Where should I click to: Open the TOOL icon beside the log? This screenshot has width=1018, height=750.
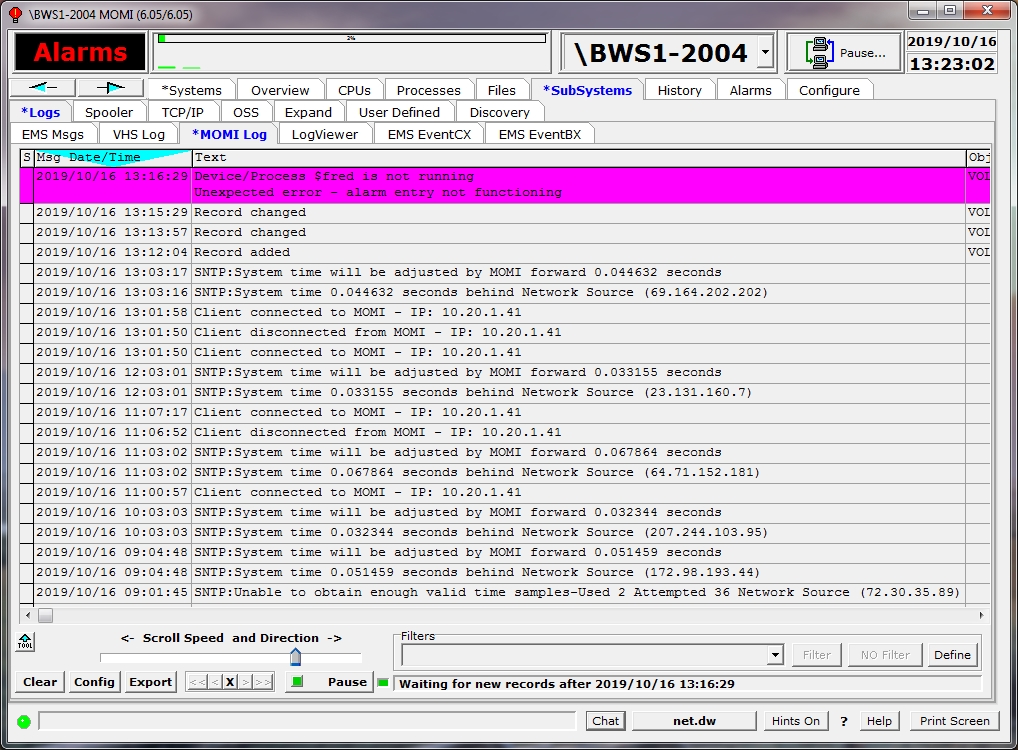[25, 642]
